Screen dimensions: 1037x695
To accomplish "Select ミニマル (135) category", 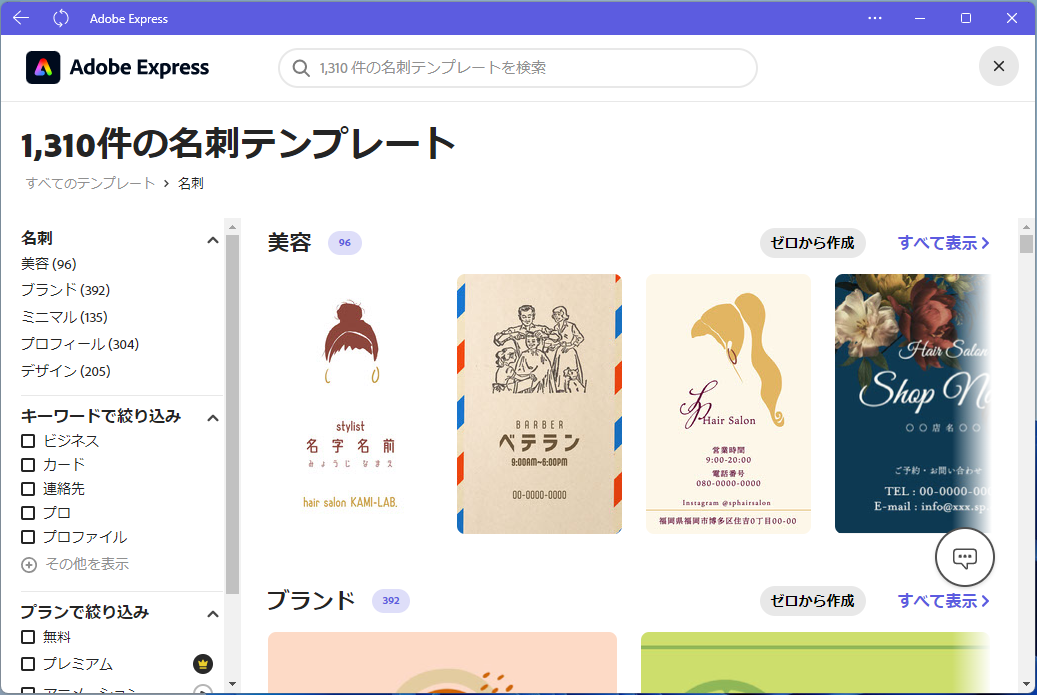I will pos(64,317).
